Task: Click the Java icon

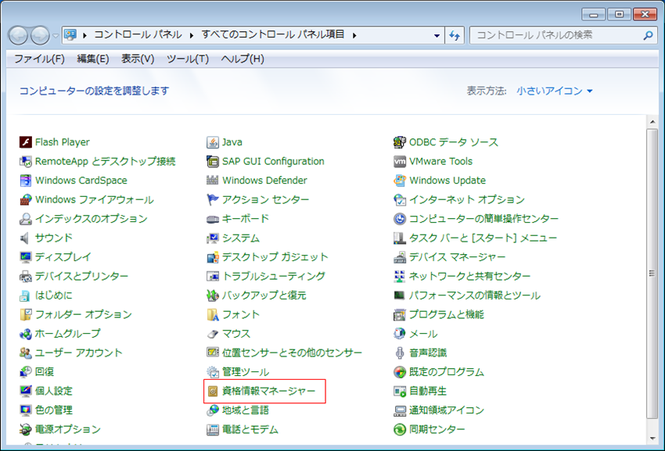Action: coord(212,142)
